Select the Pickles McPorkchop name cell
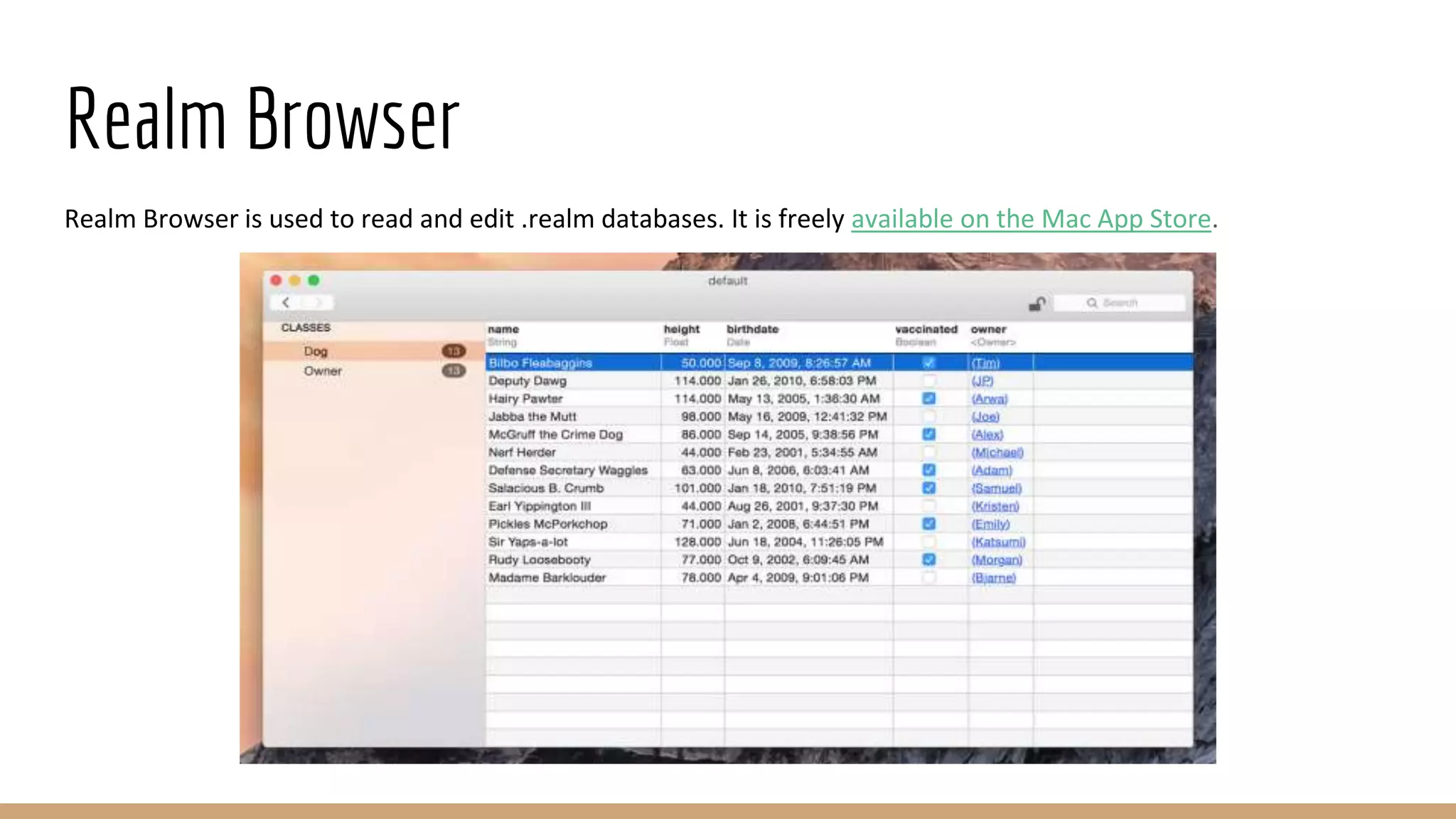The image size is (1456, 819). [x=573, y=523]
